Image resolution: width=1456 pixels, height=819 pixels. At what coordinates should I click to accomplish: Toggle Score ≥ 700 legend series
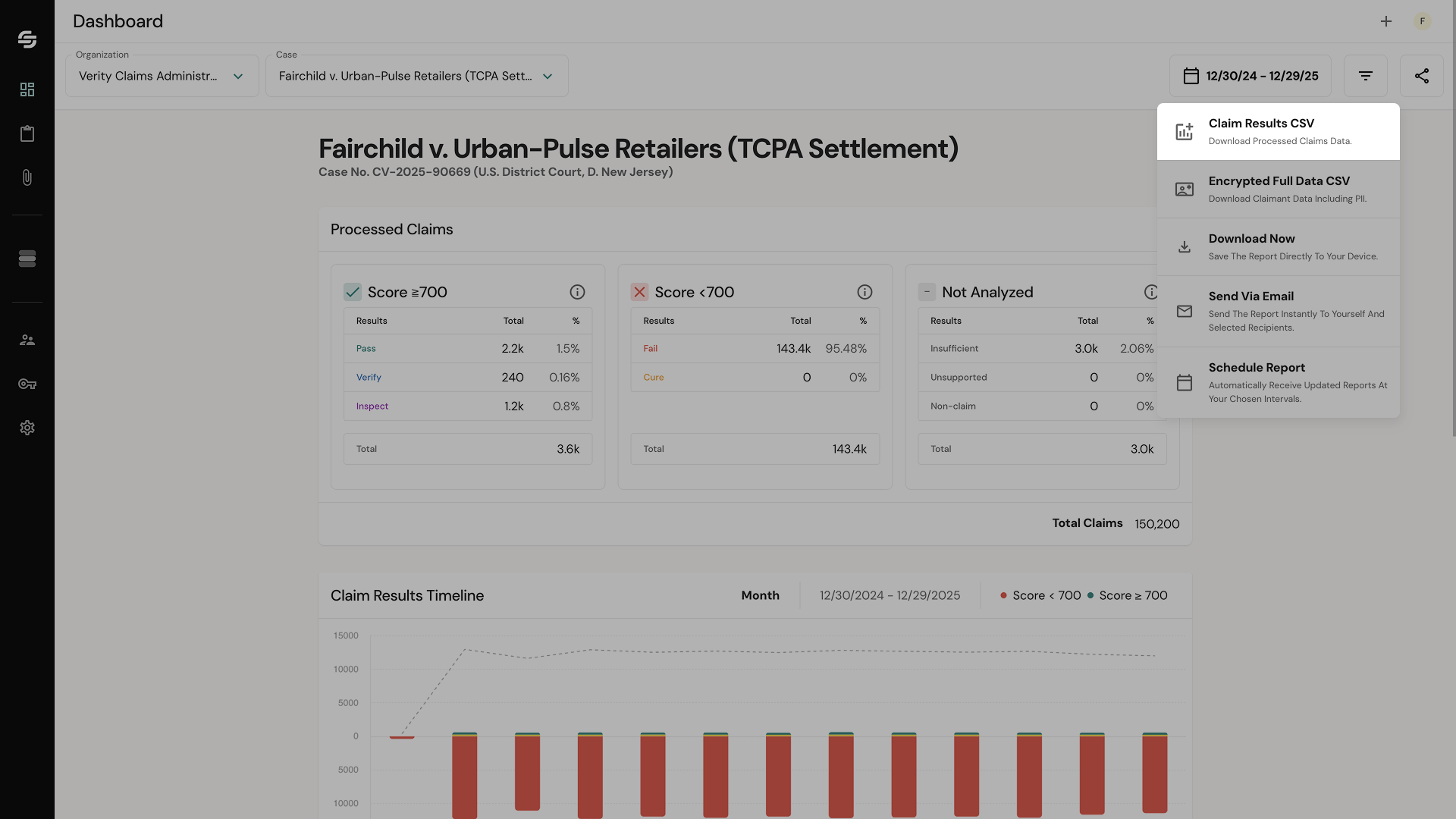[x=1127, y=595]
